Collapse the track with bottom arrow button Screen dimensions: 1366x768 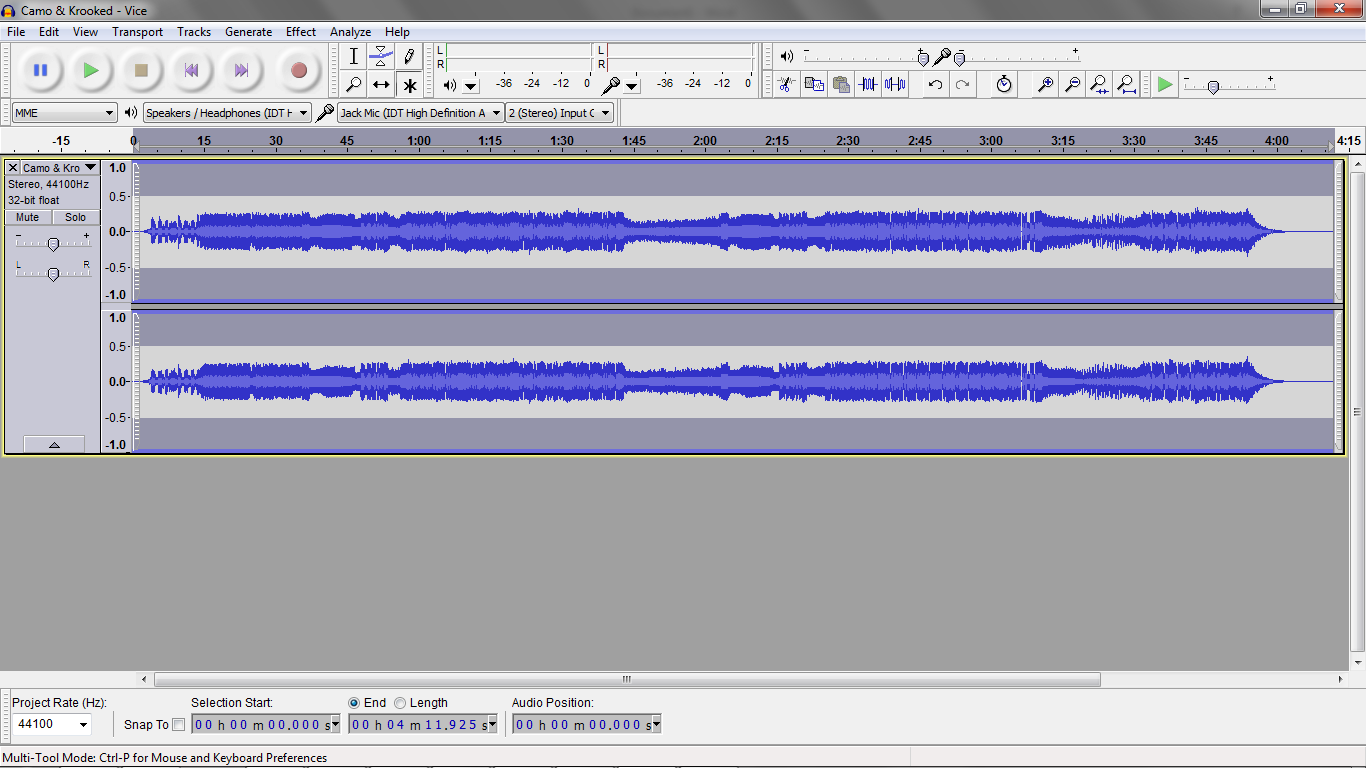tap(54, 444)
